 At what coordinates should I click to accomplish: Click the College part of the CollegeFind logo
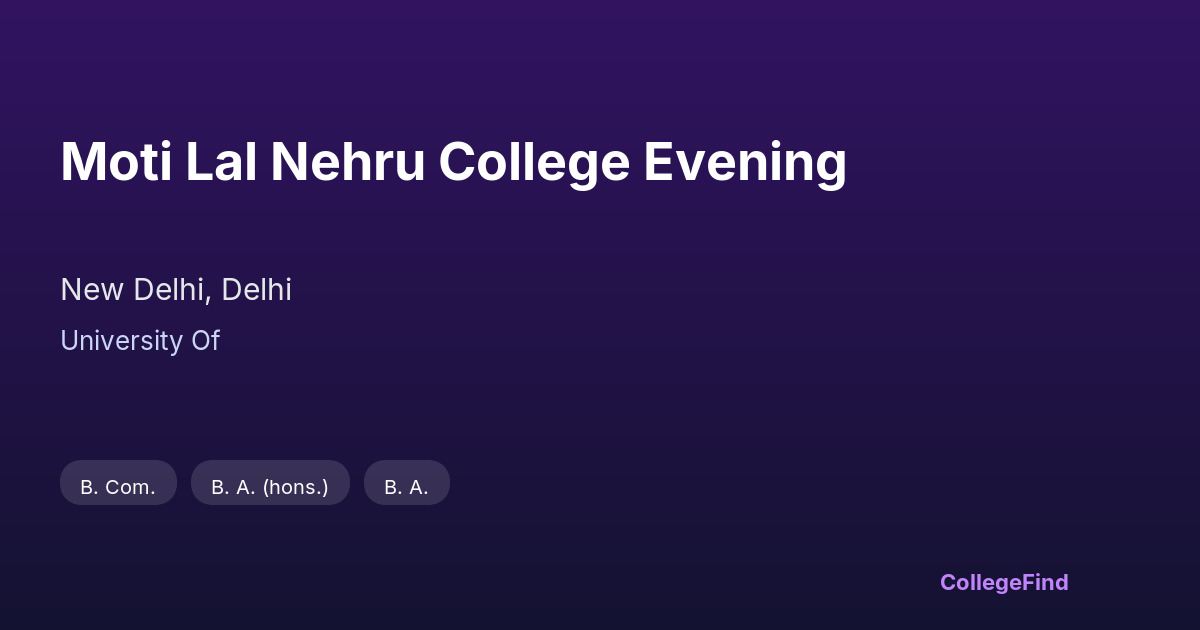[x=980, y=582]
